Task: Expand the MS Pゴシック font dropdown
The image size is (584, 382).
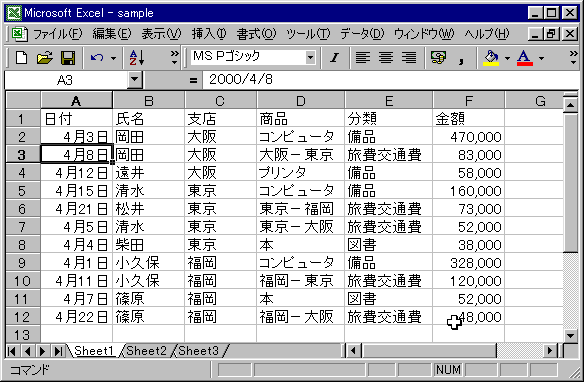Action: point(310,58)
